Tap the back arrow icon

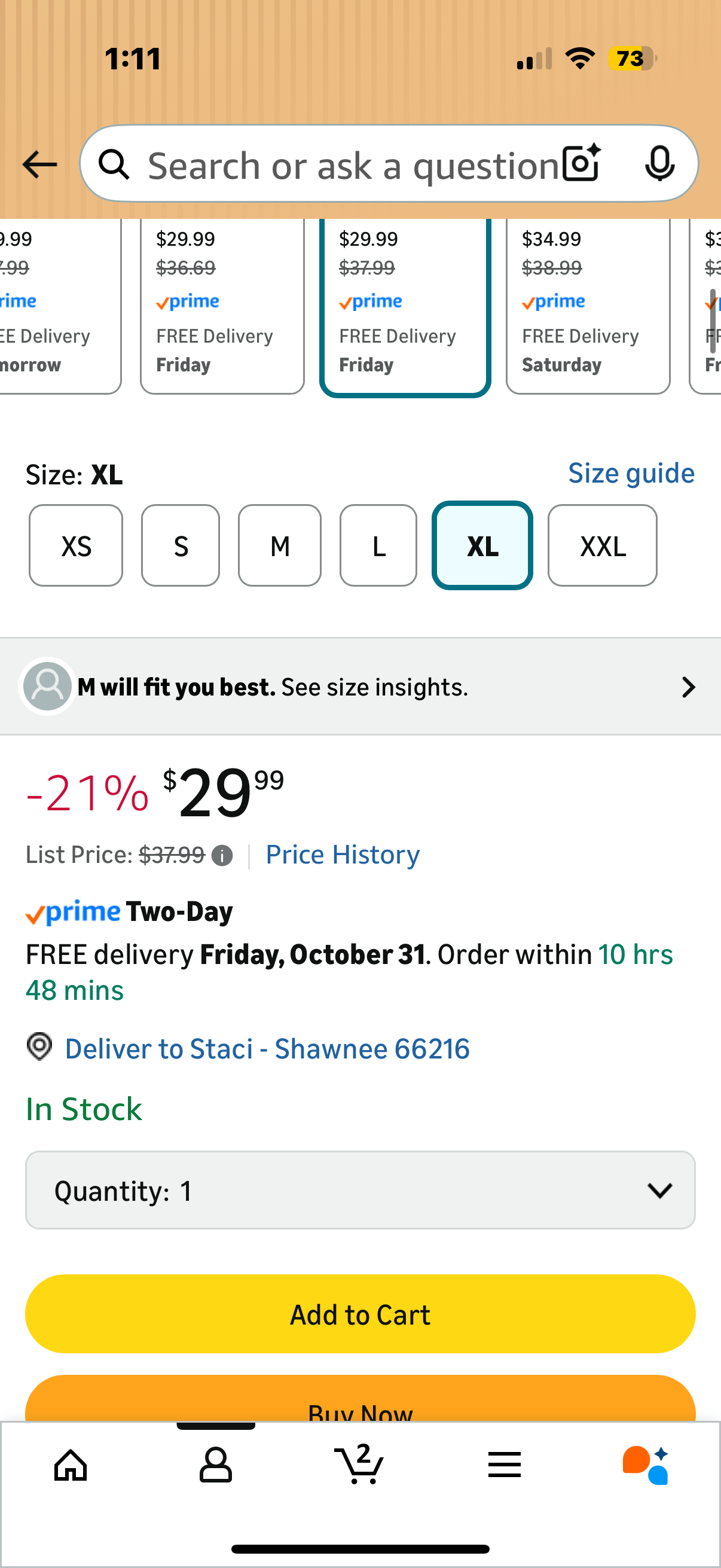[39, 164]
